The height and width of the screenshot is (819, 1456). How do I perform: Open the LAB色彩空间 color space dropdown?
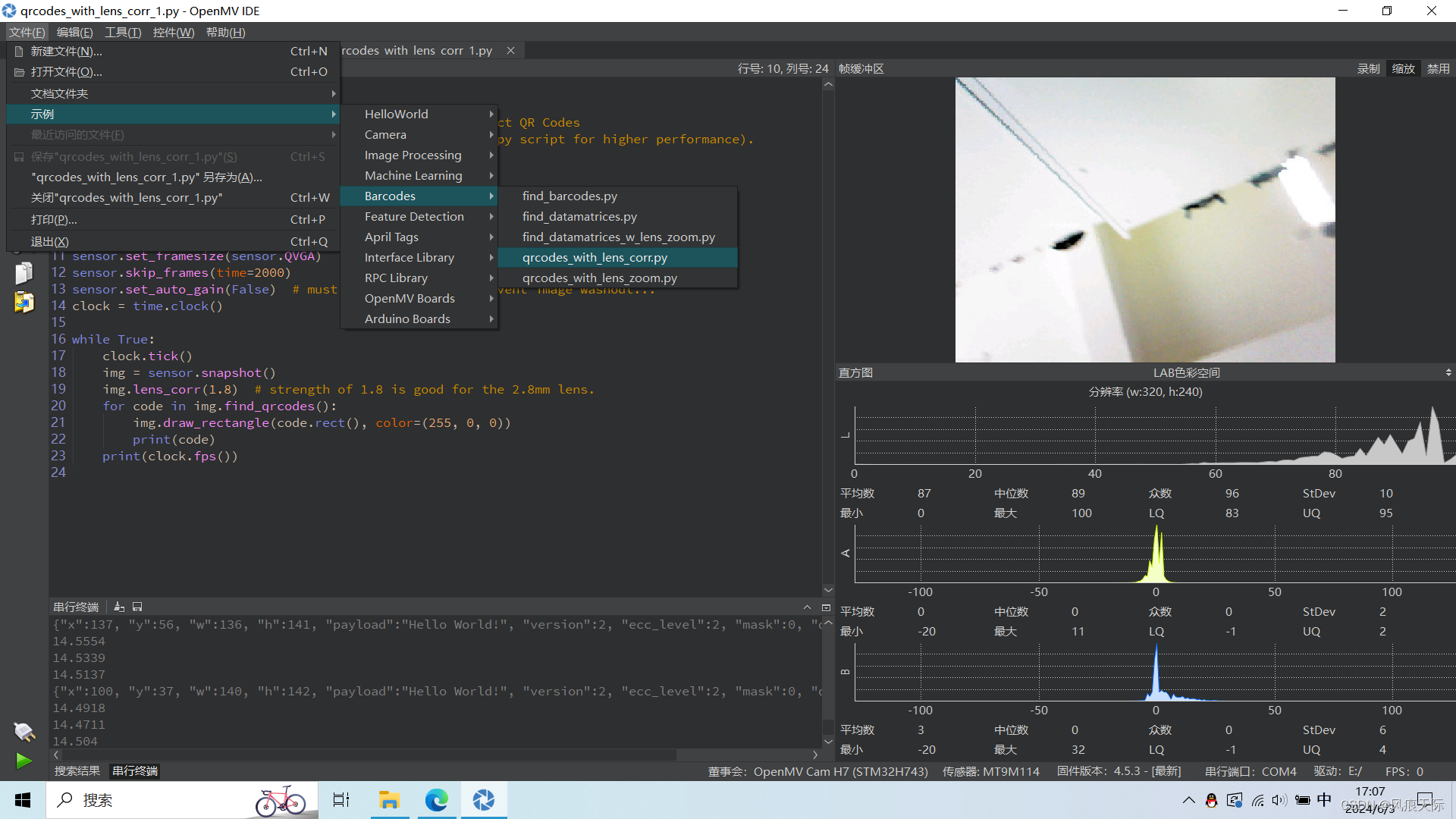click(x=1186, y=372)
